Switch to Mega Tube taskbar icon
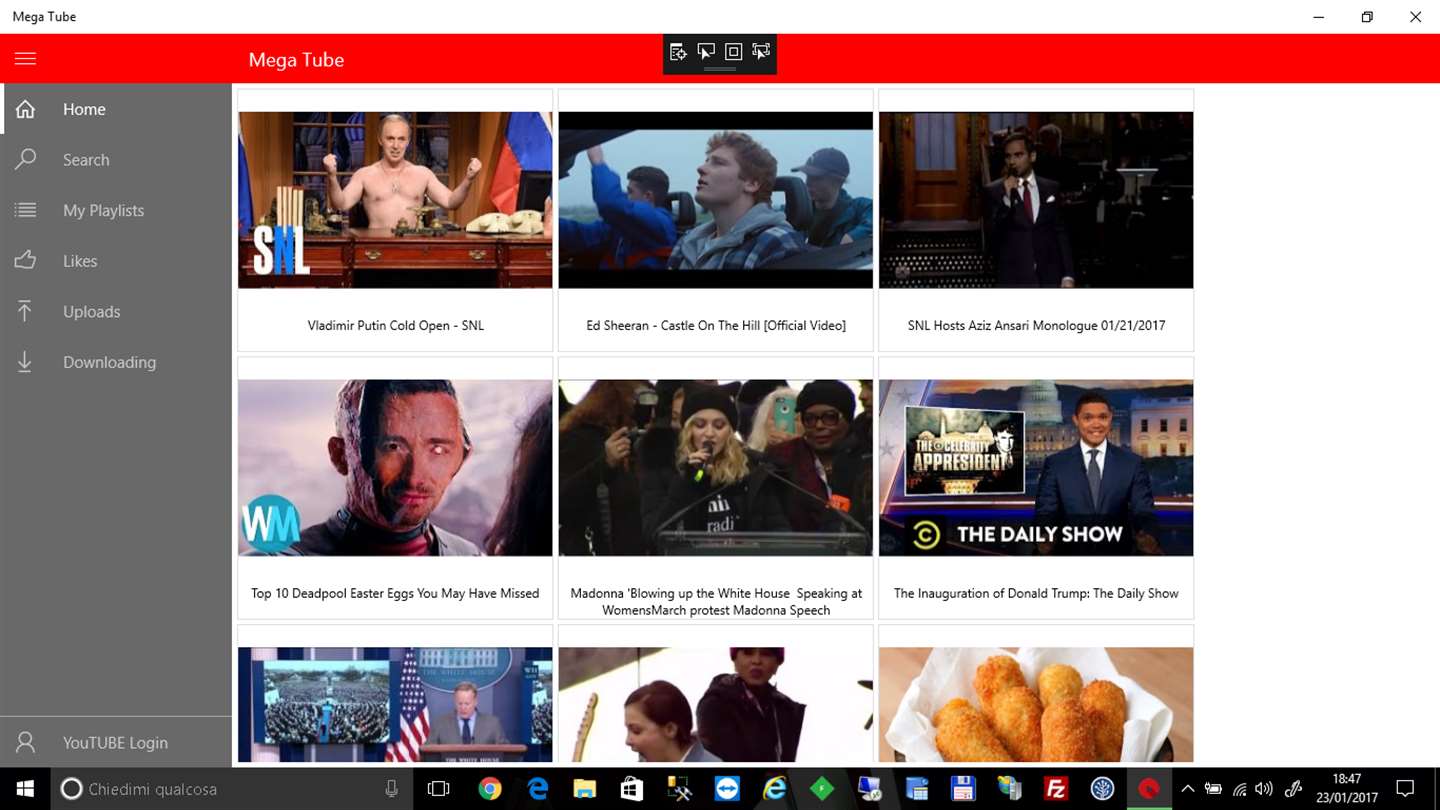The width and height of the screenshot is (1440, 810). 1149,789
